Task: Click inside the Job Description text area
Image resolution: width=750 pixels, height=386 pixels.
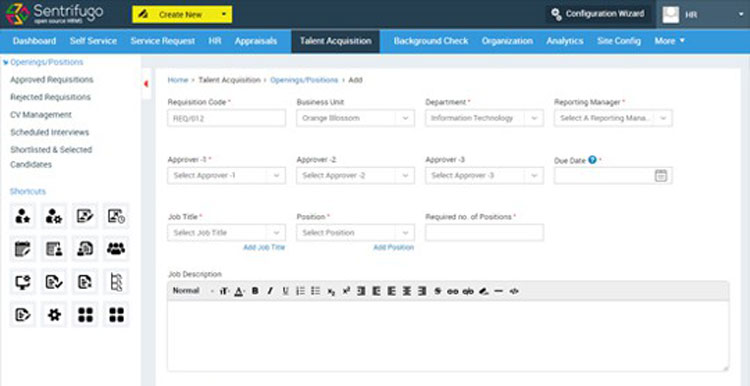Action: [x=448, y=335]
